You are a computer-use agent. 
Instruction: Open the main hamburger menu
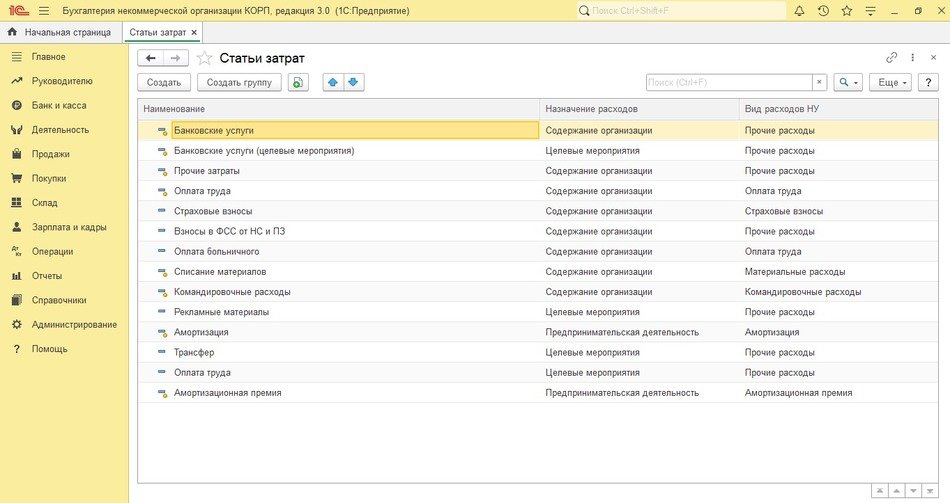44,11
